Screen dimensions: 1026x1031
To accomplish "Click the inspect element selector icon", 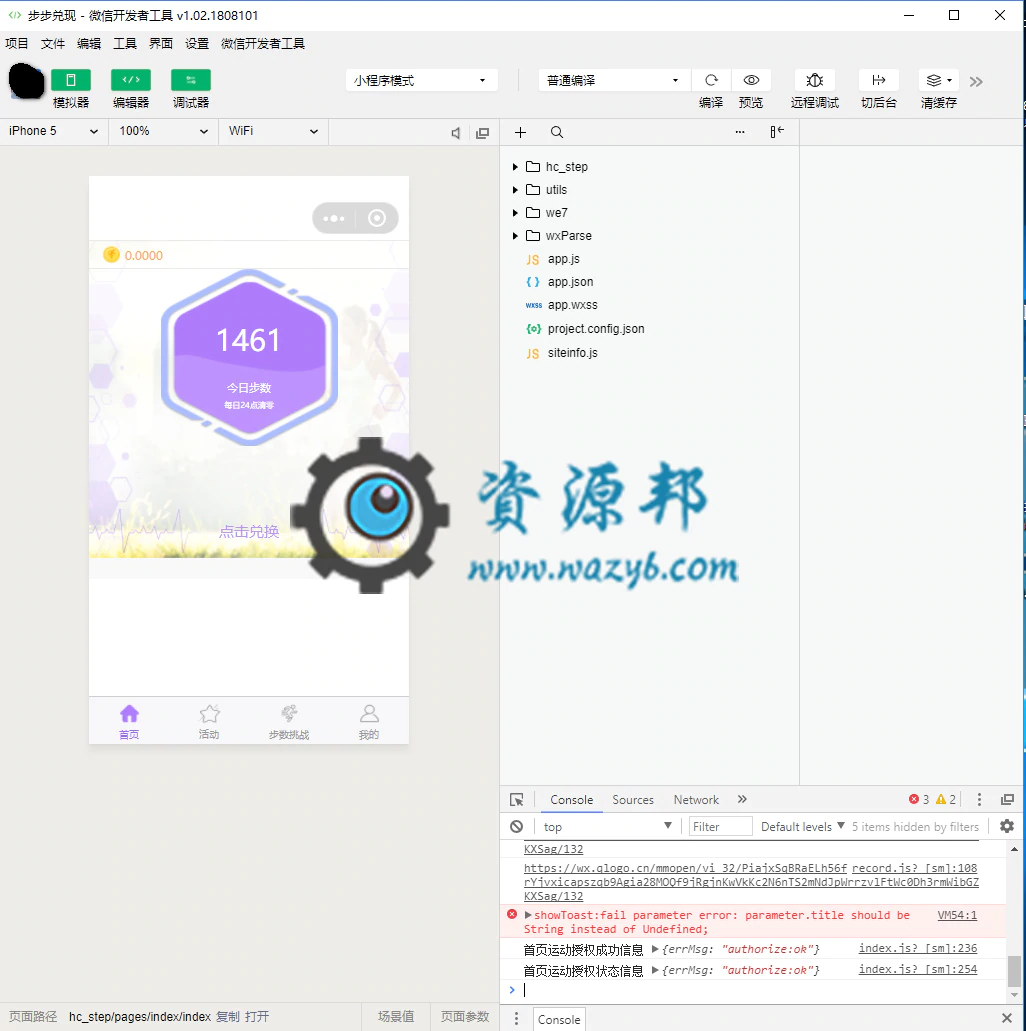I will click(517, 800).
